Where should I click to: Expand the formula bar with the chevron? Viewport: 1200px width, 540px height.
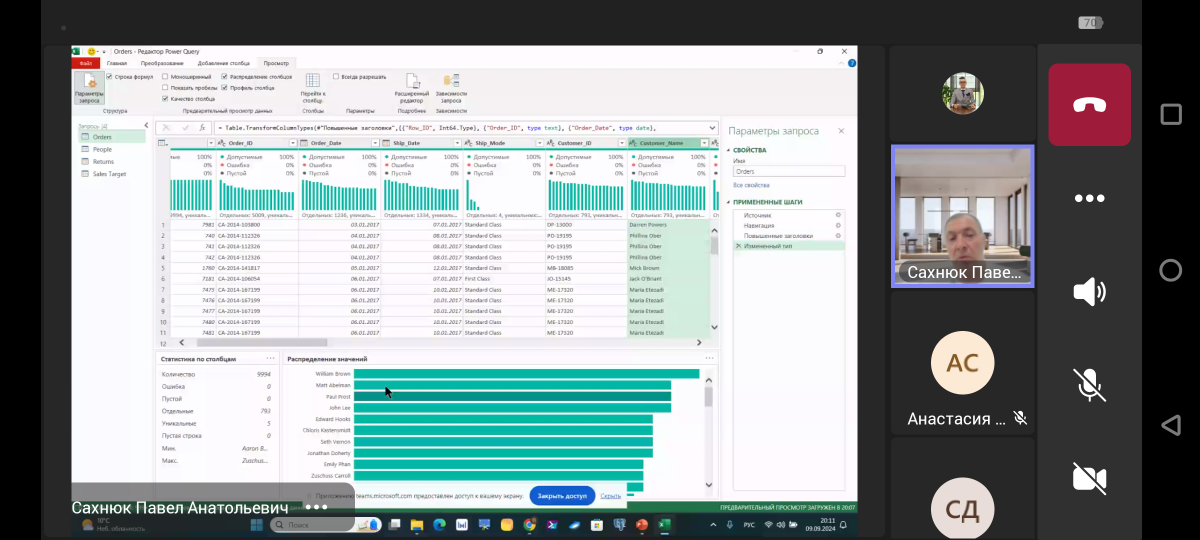(711, 128)
